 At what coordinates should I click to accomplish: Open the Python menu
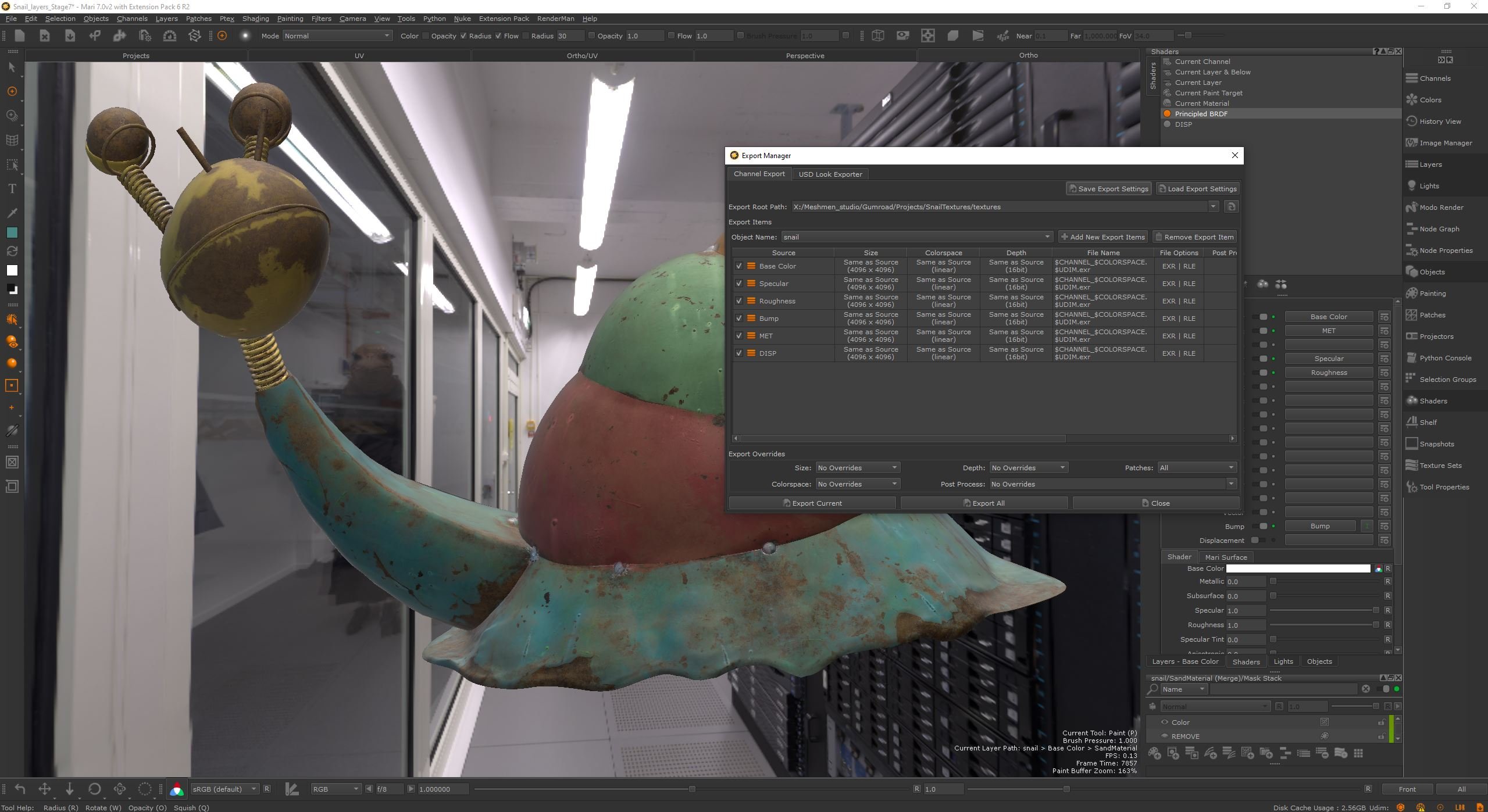click(434, 18)
